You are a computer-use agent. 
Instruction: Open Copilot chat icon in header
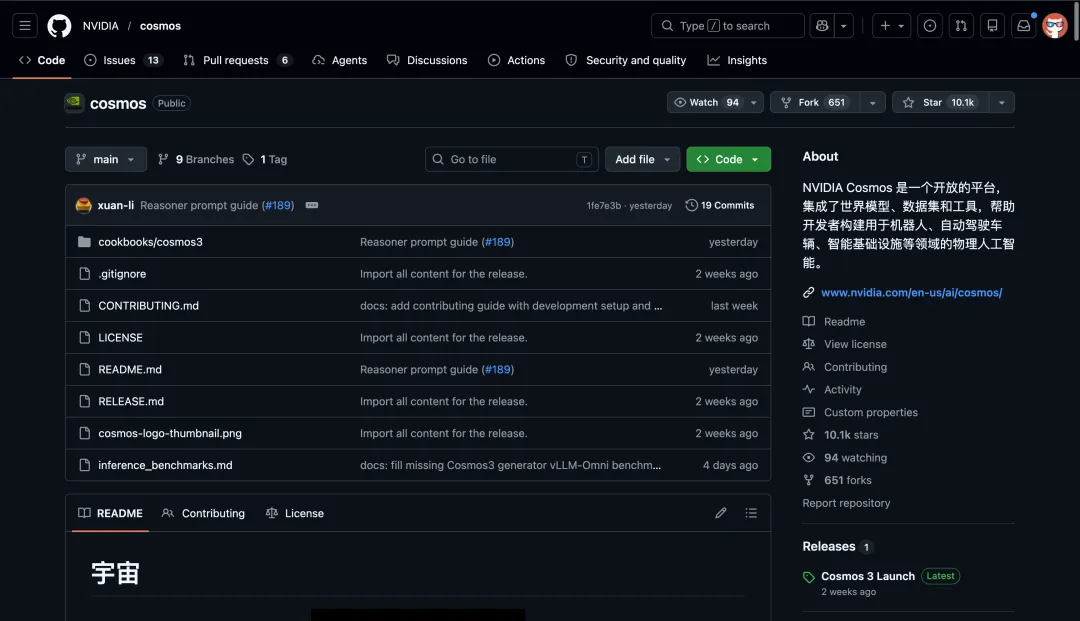click(x=822, y=26)
